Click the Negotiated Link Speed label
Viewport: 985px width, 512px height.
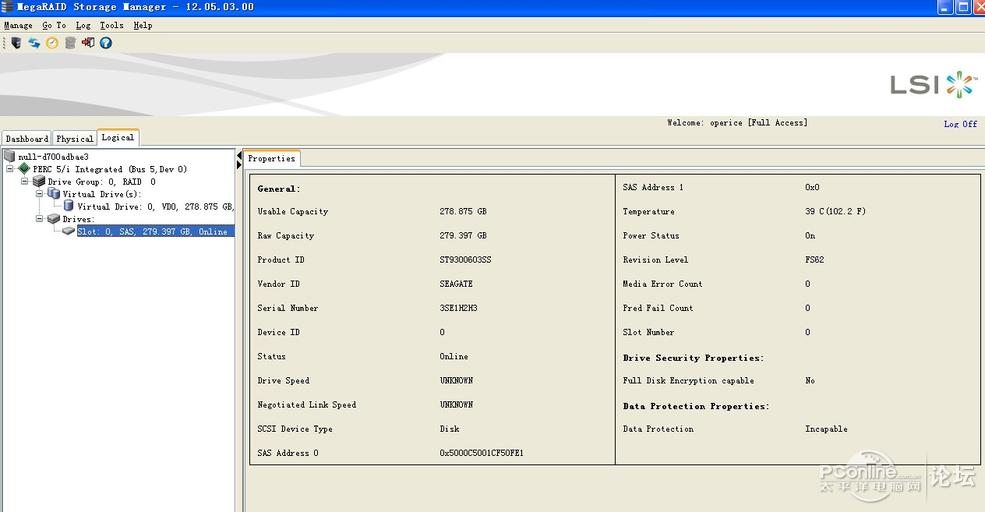coord(307,405)
